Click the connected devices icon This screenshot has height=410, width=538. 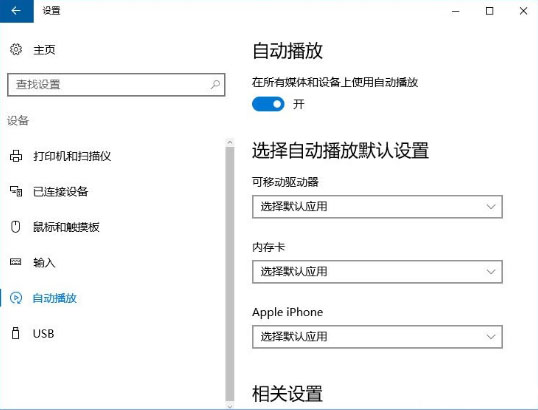pyautogui.click(x=16, y=191)
